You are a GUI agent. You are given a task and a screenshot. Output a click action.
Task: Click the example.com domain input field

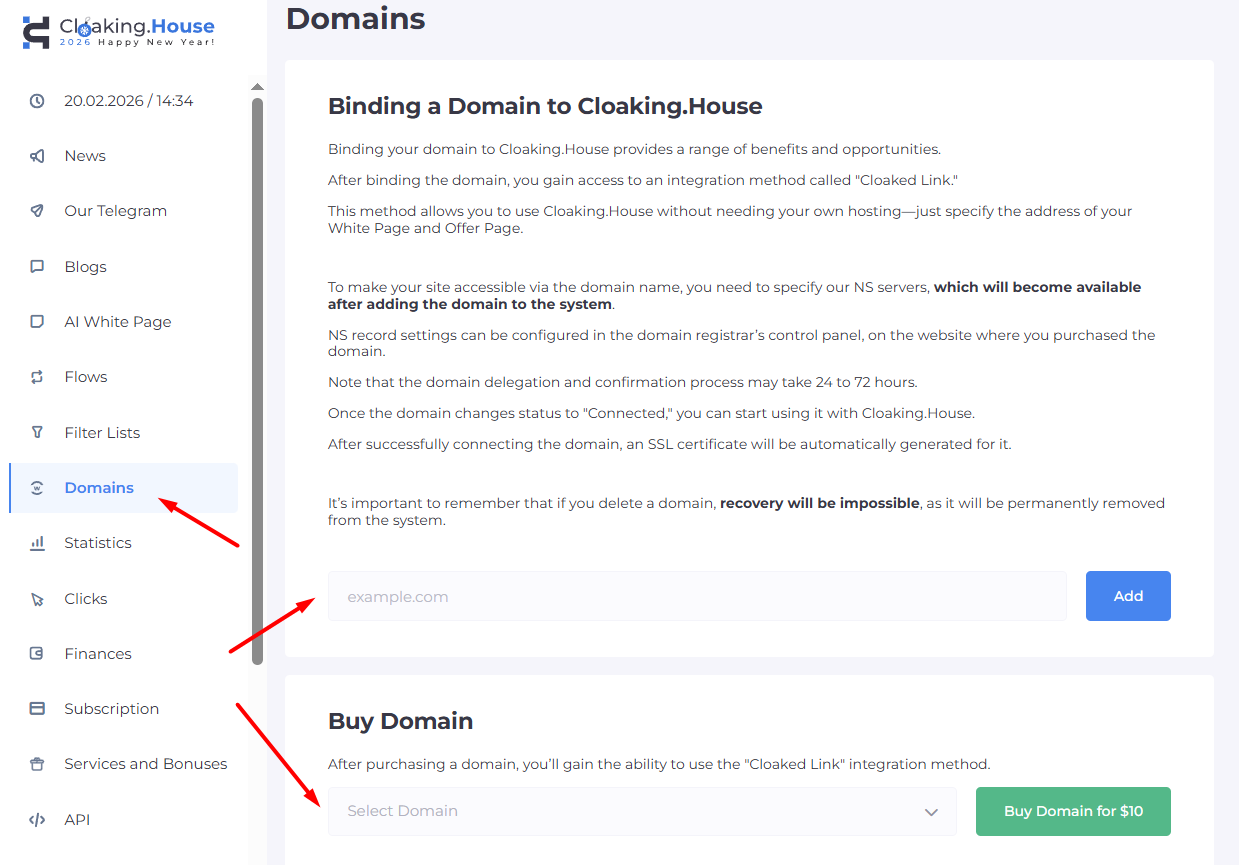[696, 597]
